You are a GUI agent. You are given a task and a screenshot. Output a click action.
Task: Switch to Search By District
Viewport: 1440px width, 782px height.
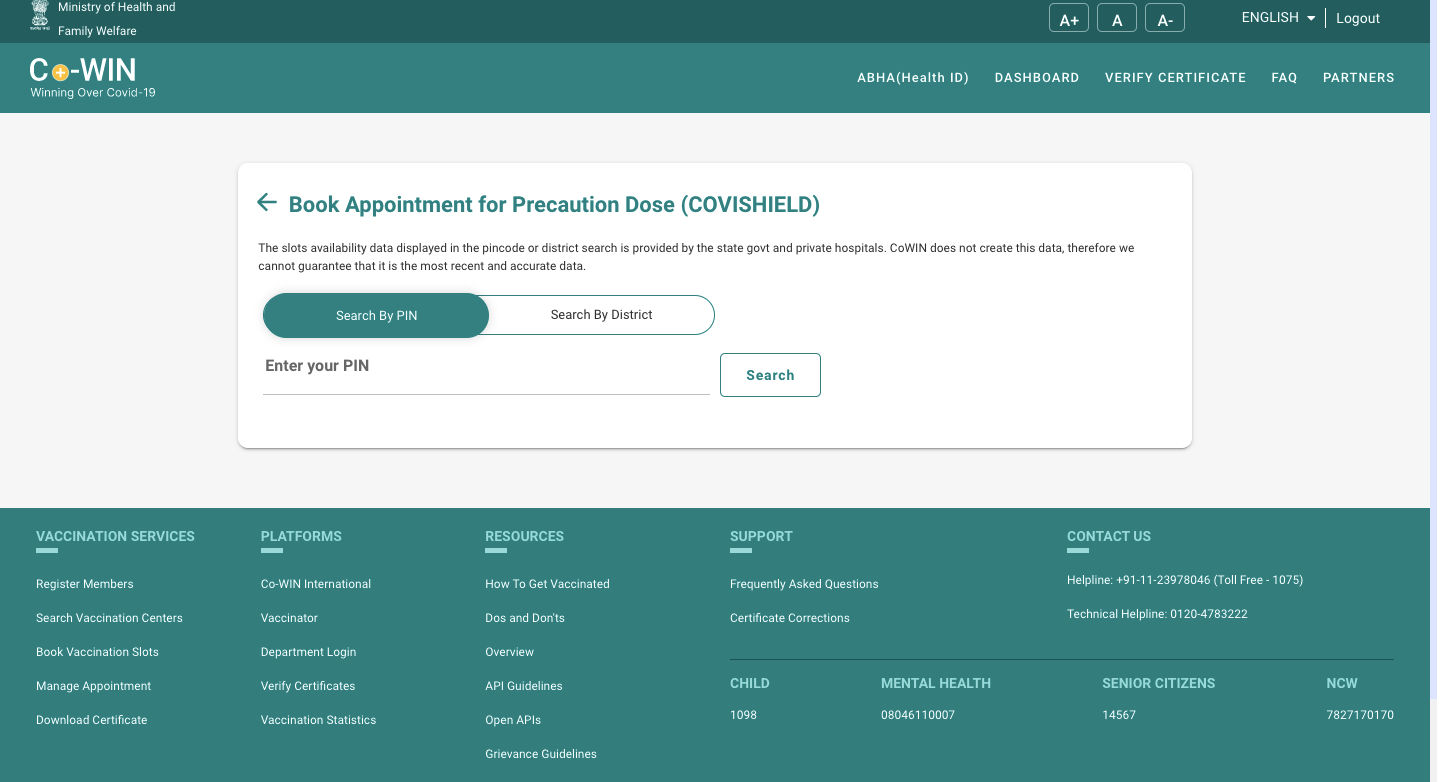pyautogui.click(x=601, y=314)
